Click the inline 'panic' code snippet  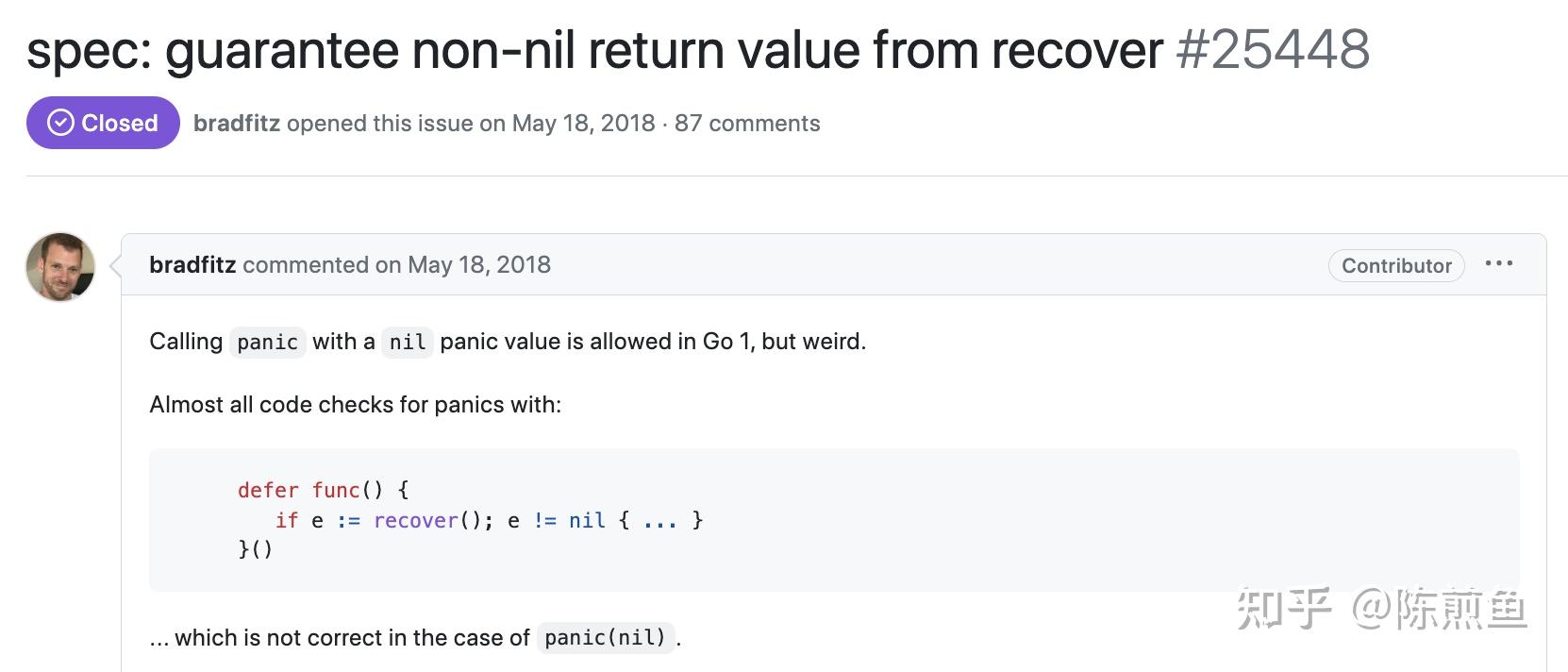coord(267,342)
